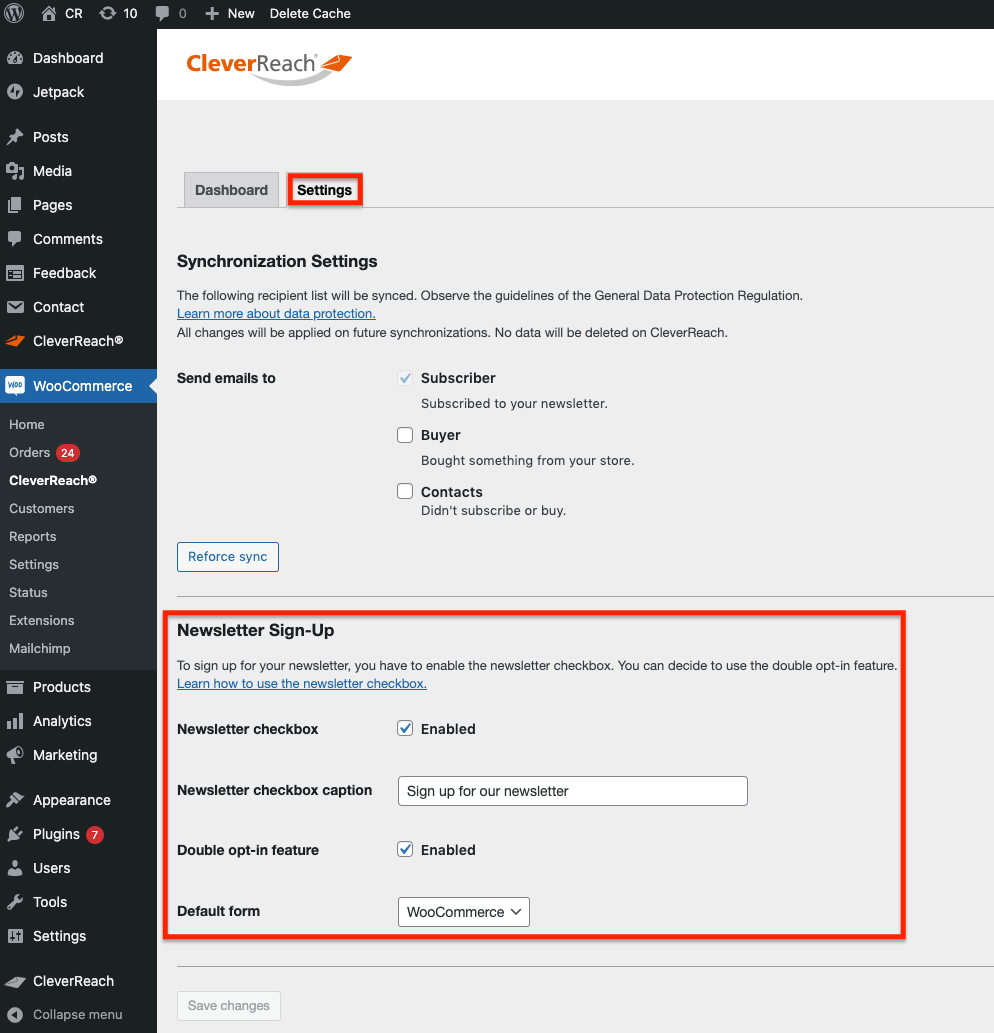994x1033 pixels.
Task: Enable the Buyer checkbox
Action: click(405, 435)
